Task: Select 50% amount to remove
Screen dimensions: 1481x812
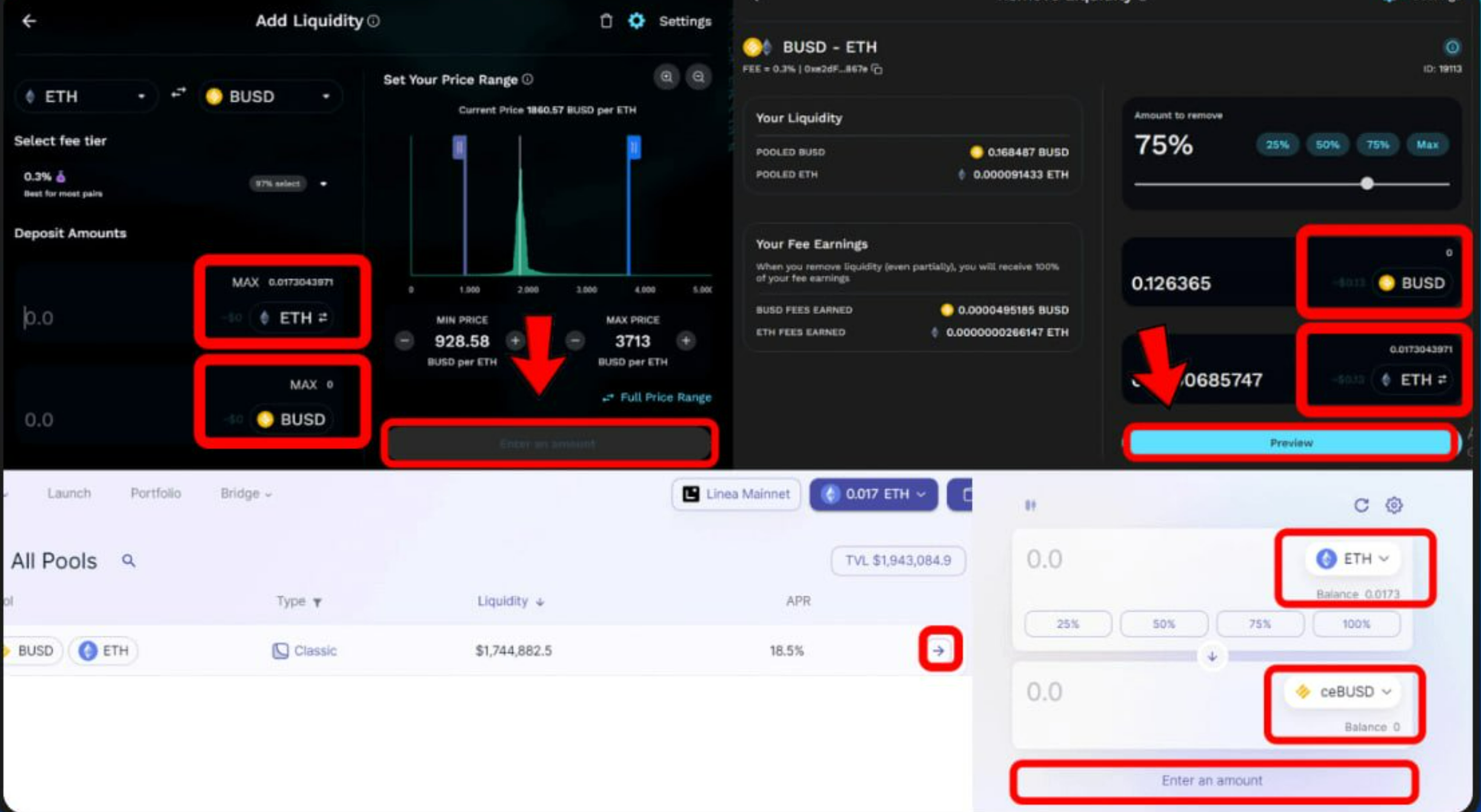Action: tap(1327, 145)
